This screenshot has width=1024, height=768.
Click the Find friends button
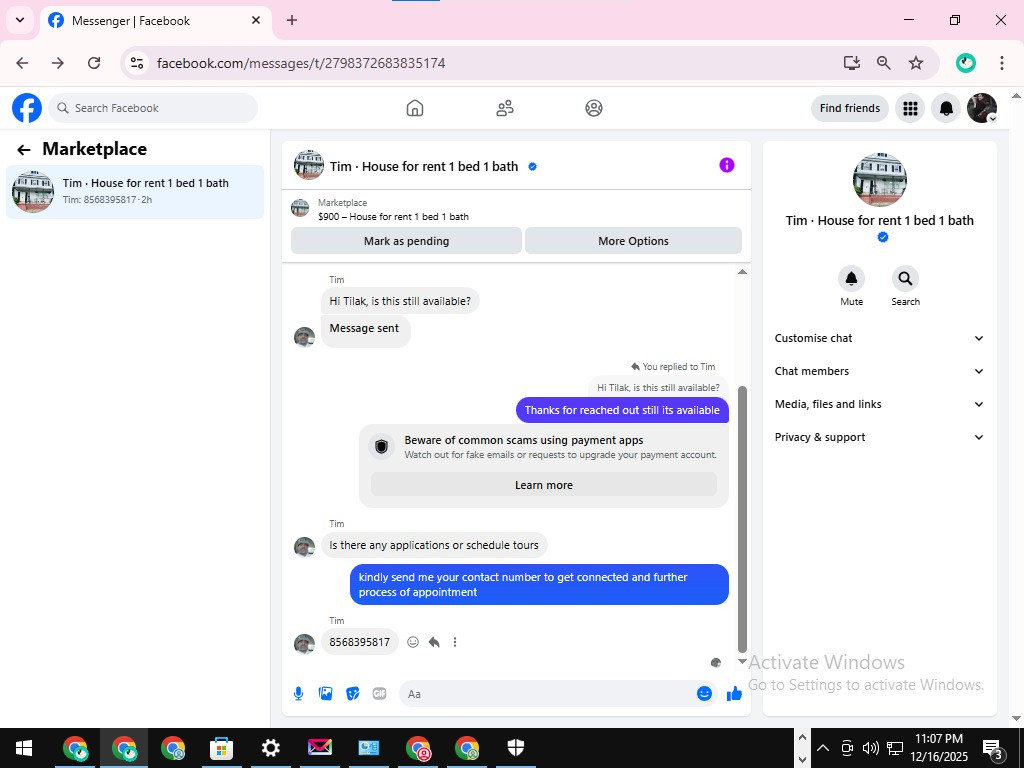coord(850,108)
